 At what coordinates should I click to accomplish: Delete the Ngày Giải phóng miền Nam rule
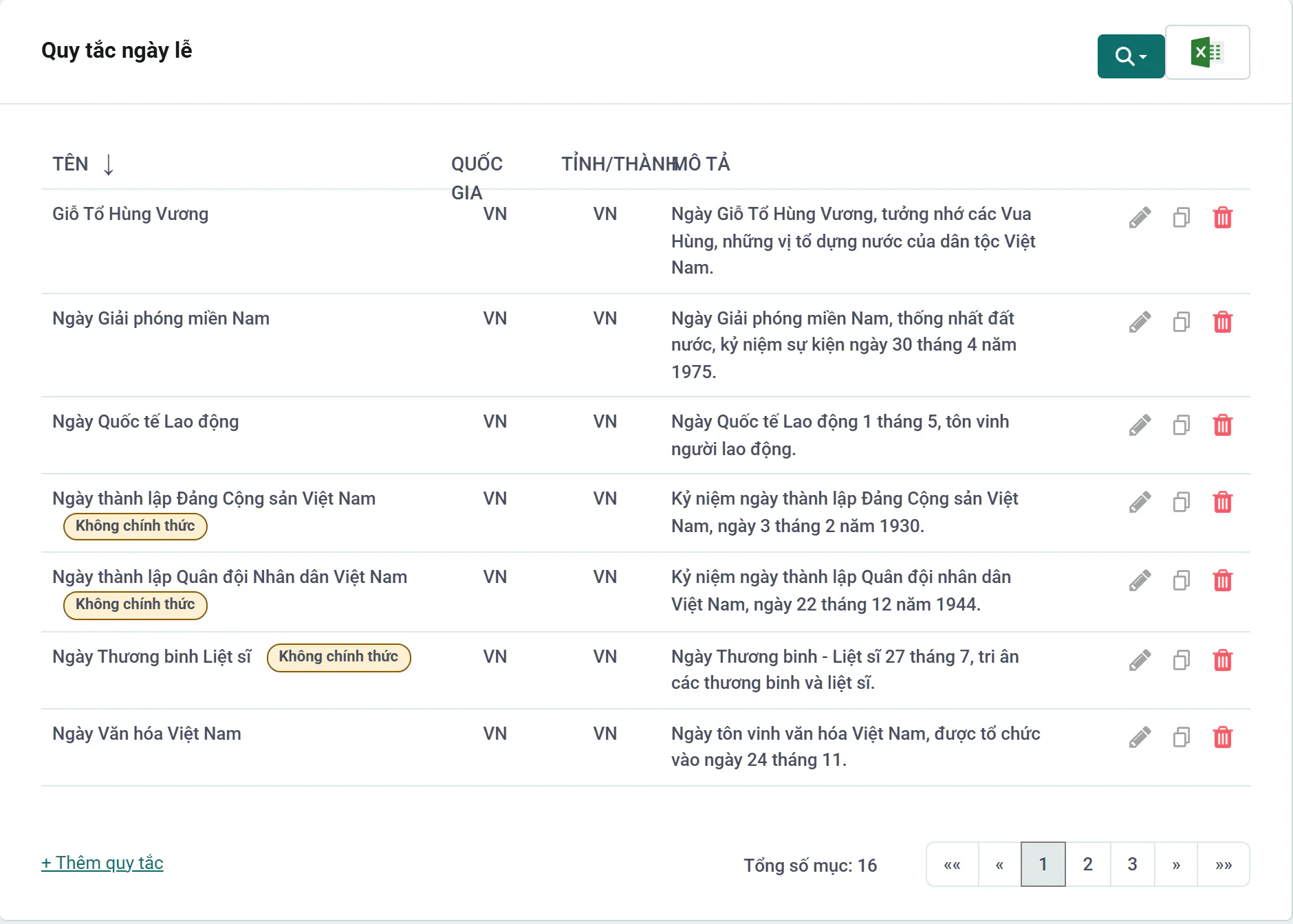(x=1223, y=322)
